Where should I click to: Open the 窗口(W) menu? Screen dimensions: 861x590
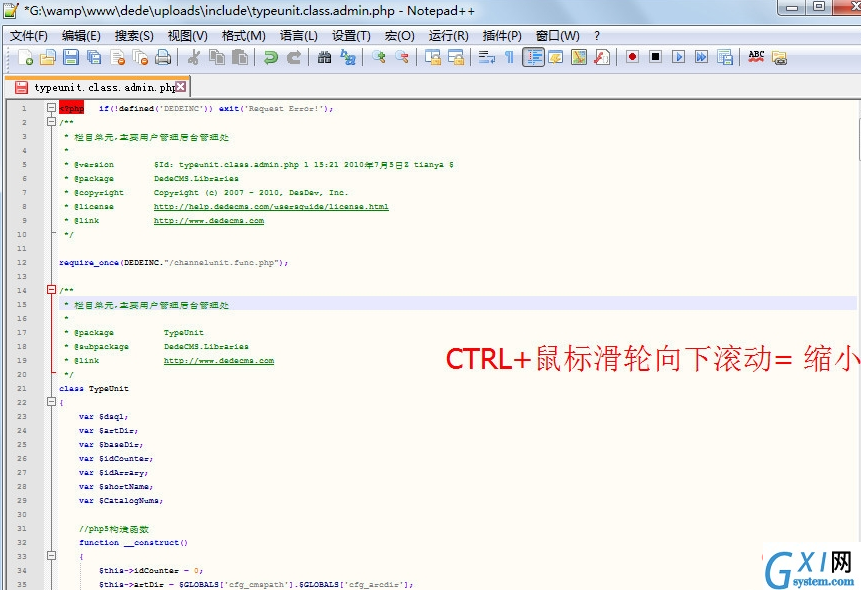coord(557,36)
